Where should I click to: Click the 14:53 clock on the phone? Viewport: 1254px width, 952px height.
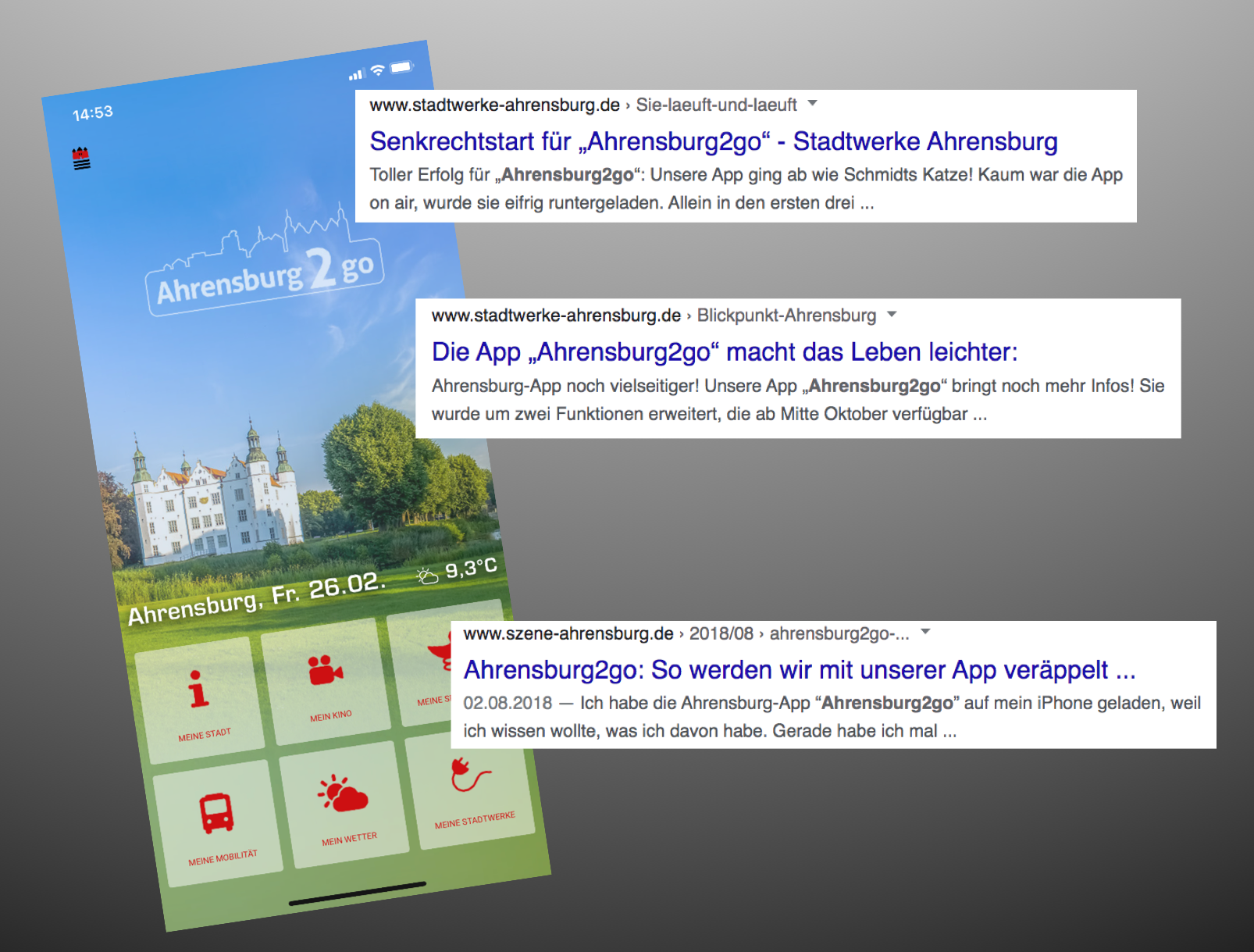[x=93, y=113]
